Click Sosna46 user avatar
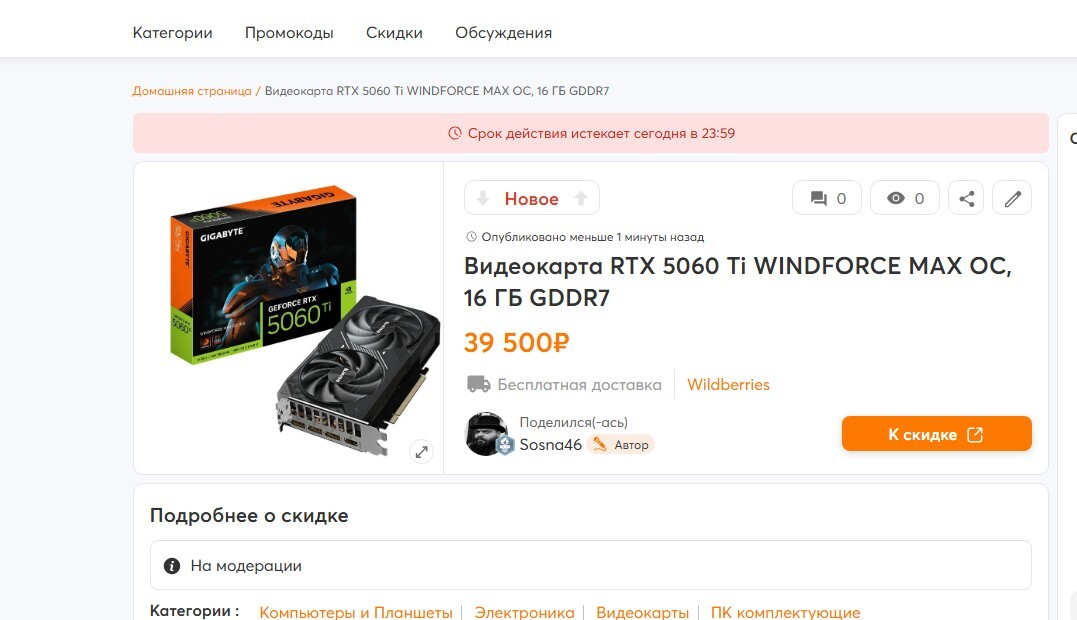 487,434
